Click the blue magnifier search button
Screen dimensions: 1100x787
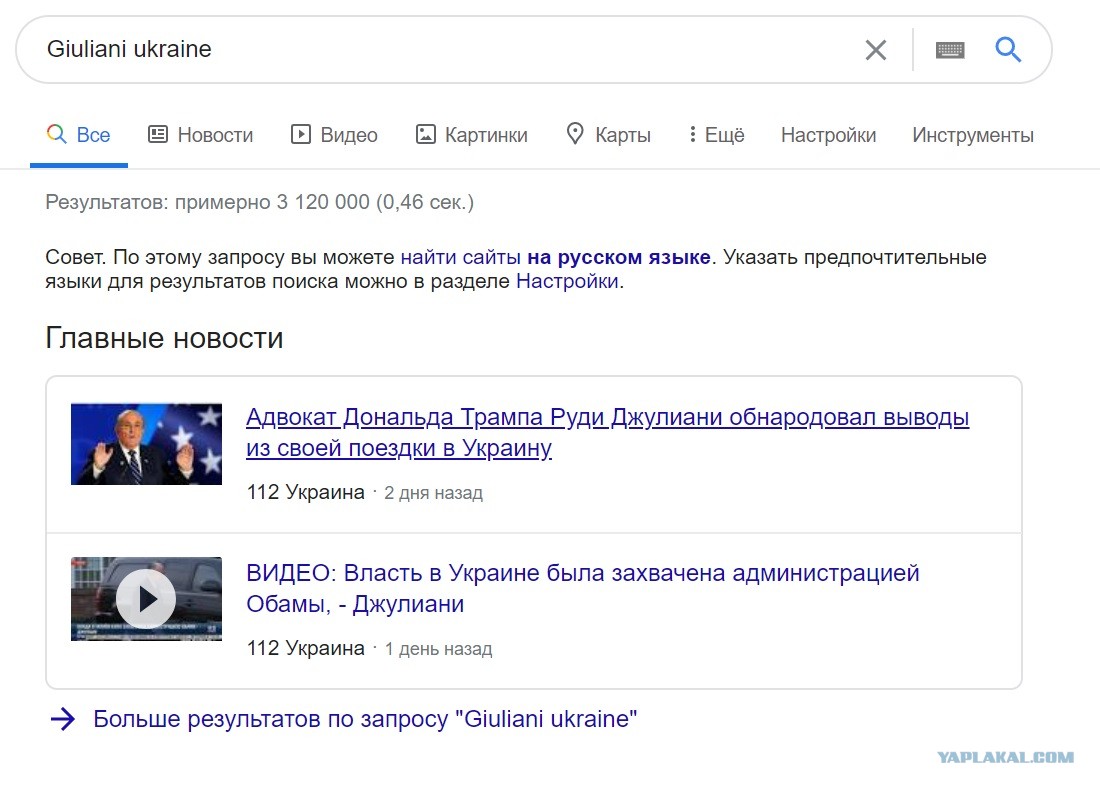[1008, 49]
